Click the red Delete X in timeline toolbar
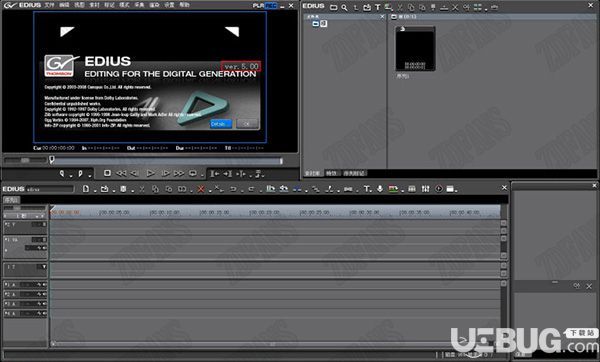This screenshot has height=362, width=600. click(201, 189)
